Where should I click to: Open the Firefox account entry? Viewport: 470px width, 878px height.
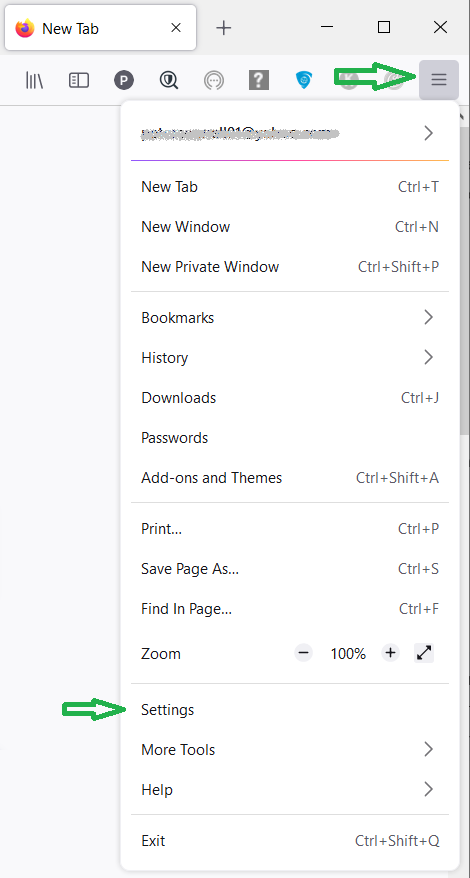click(x=290, y=133)
